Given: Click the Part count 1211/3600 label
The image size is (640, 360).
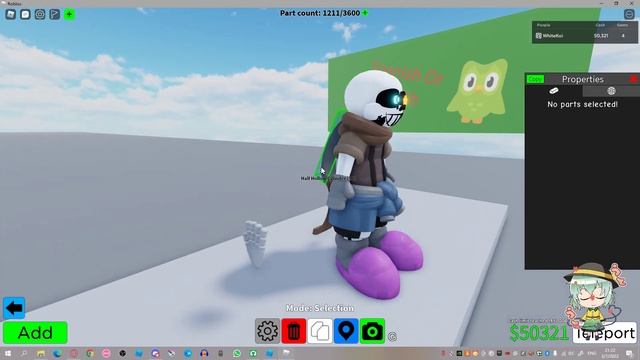Looking at the screenshot, I should pos(320,13).
